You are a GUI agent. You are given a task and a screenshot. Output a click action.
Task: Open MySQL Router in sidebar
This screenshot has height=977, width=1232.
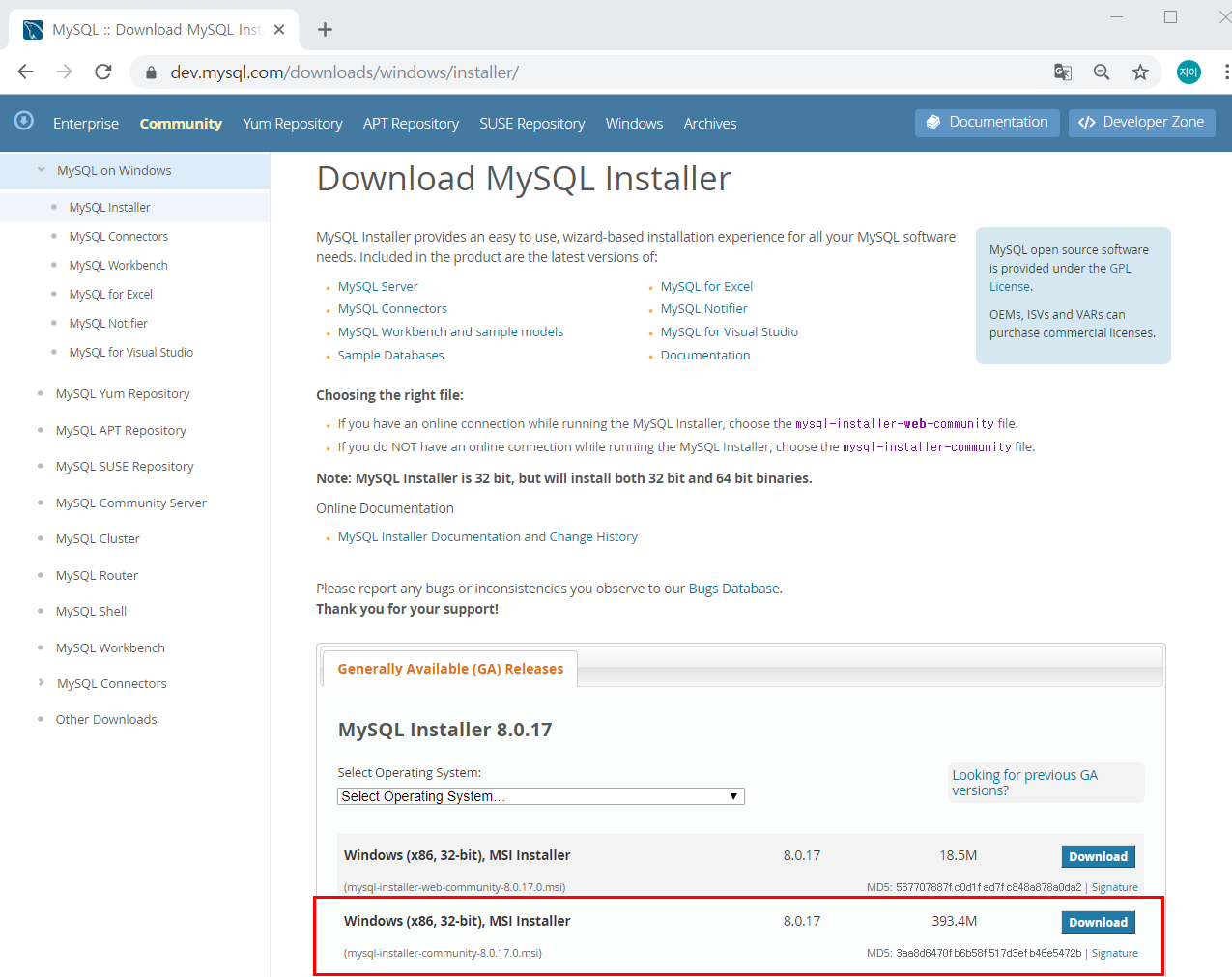point(97,576)
